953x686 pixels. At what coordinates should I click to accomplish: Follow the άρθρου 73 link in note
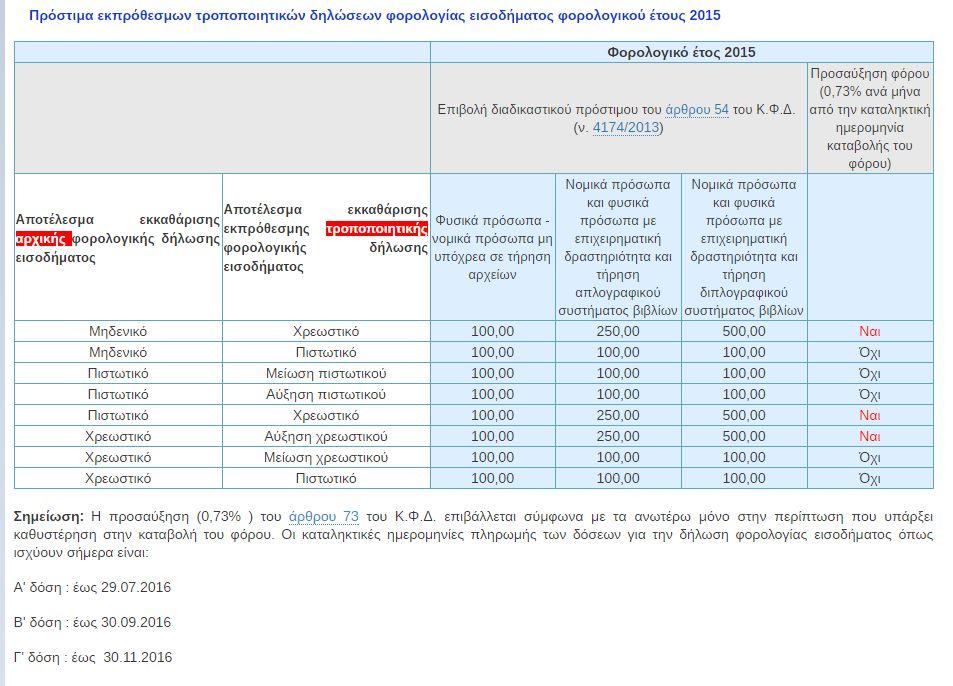(x=323, y=517)
